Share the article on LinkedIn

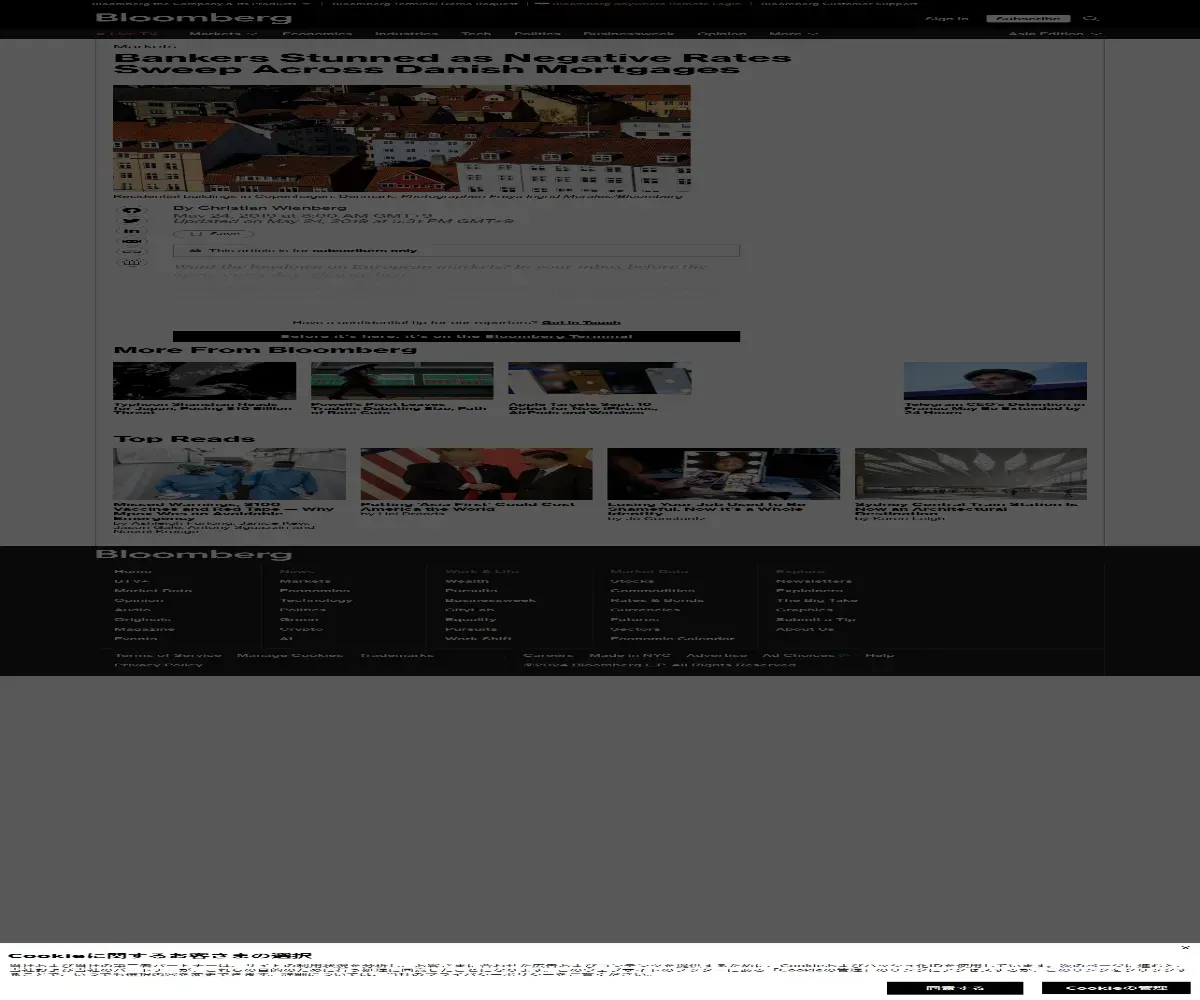pyautogui.click(x=131, y=231)
